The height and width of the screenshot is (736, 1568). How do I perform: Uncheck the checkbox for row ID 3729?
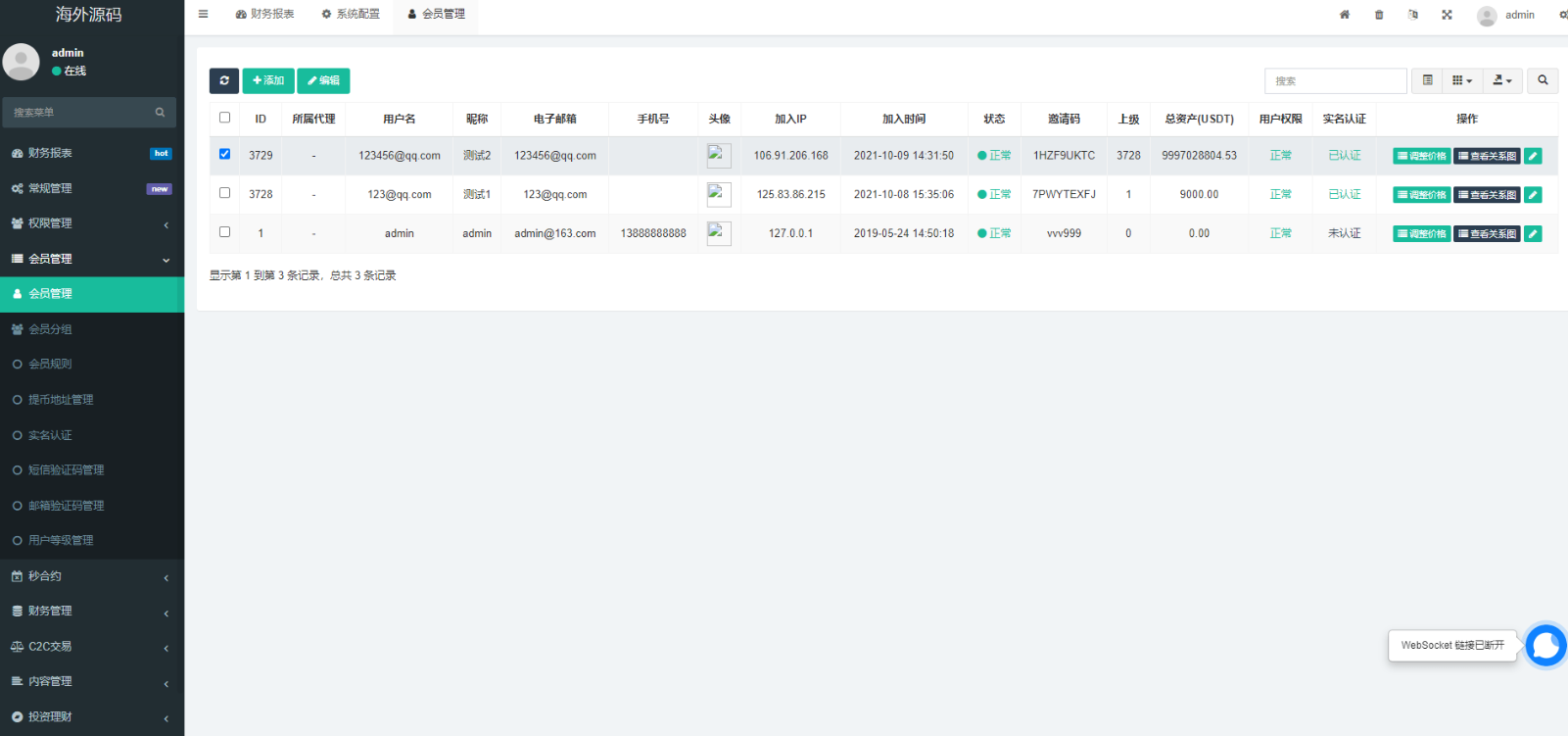click(x=224, y=154)
